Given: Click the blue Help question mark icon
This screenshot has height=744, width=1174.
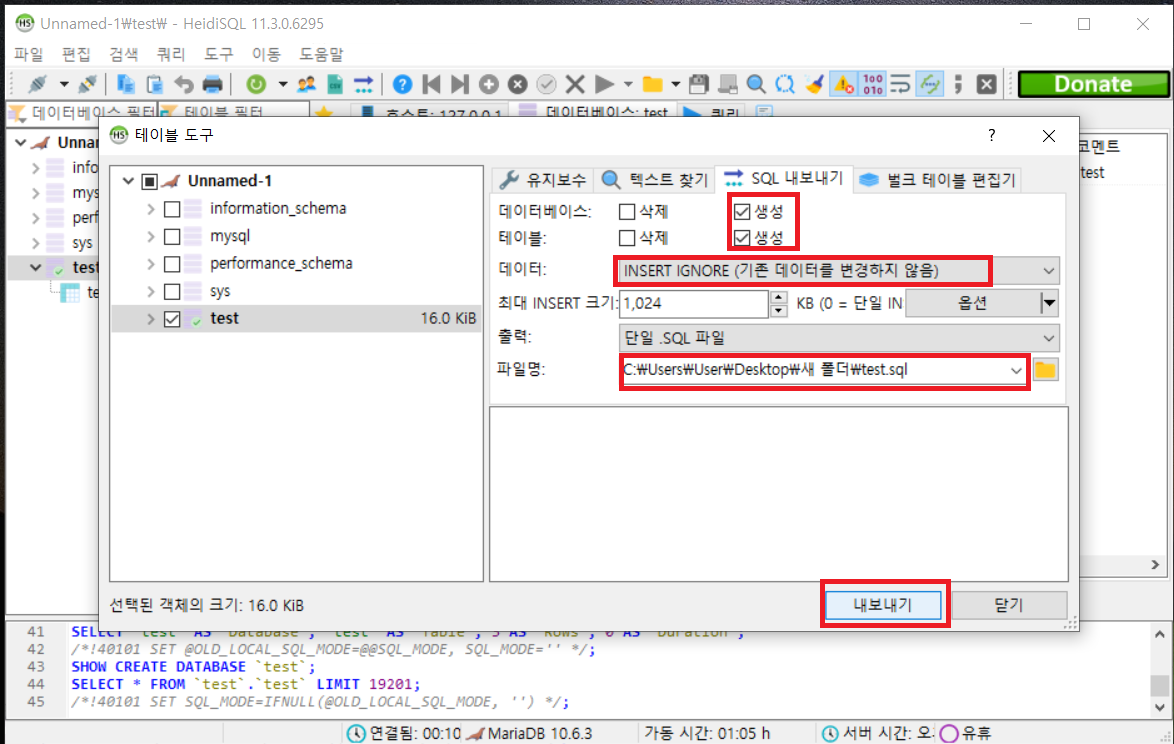Looking at the screenshot, I should coord(402,84).
